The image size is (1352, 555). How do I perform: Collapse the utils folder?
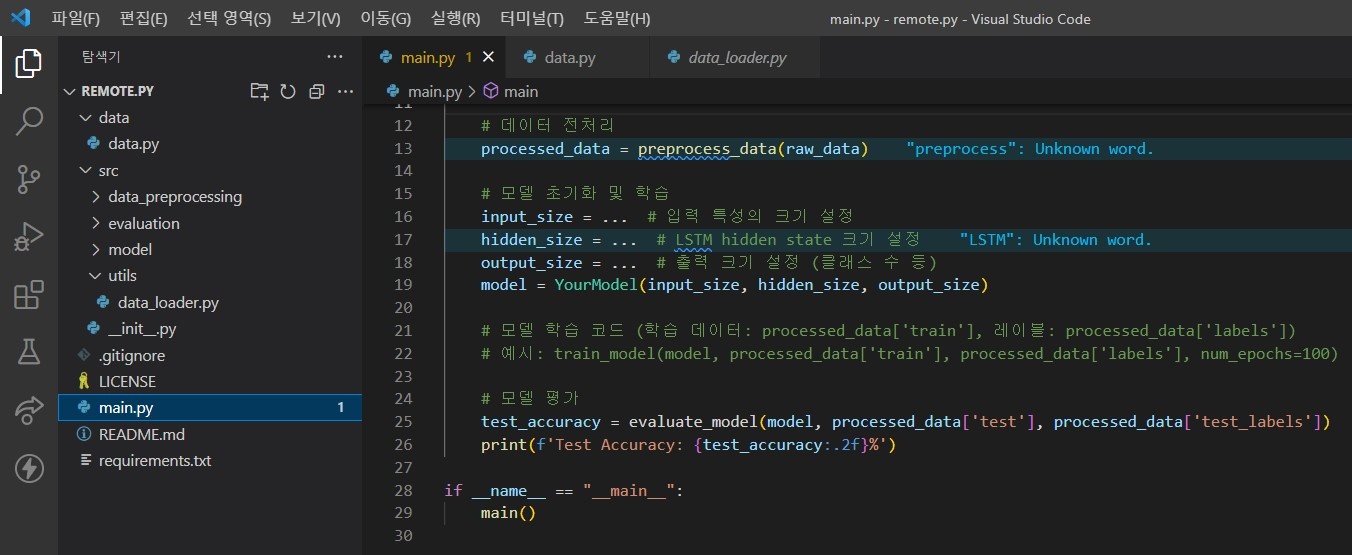95,276
